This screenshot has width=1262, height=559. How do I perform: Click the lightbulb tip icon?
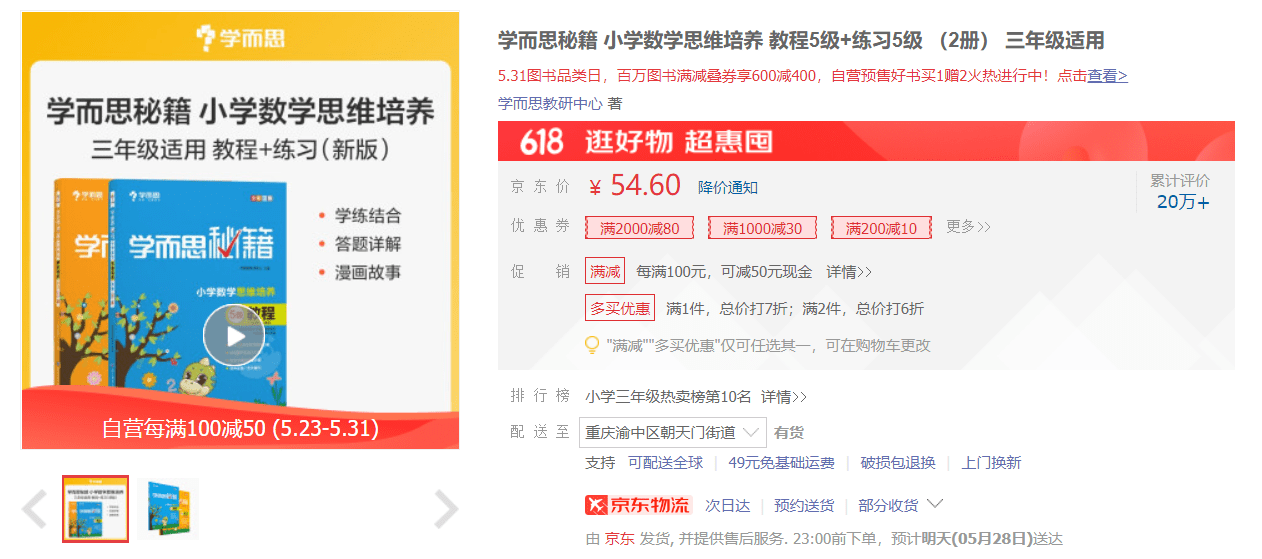[592, 345]
